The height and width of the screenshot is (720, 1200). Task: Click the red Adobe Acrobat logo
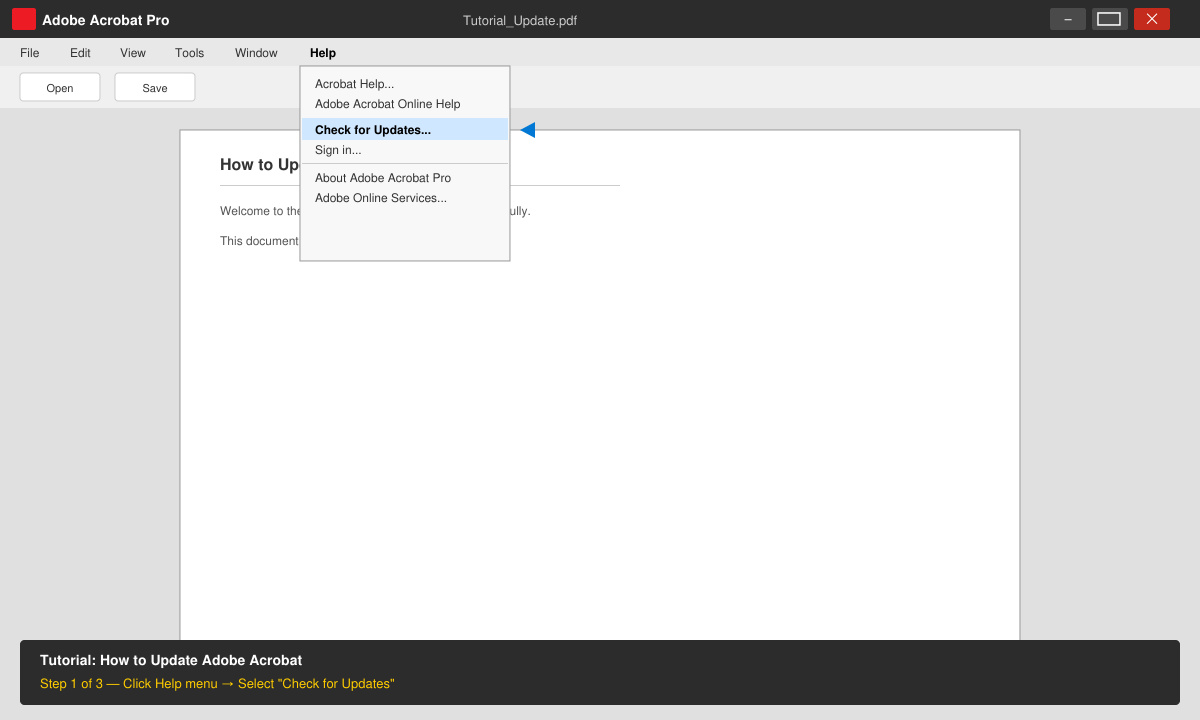tap(24, 19)
